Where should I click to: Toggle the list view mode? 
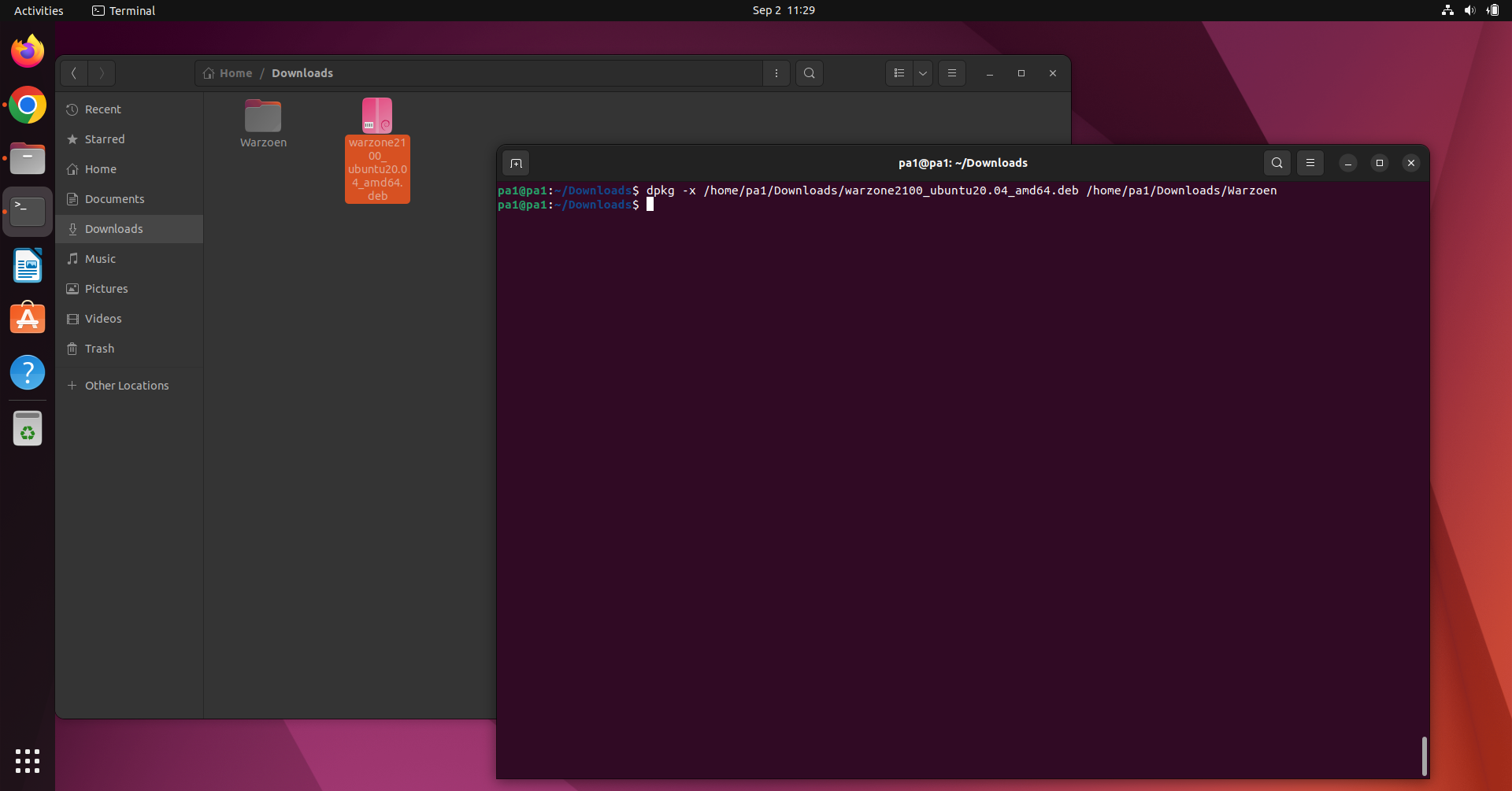899,72
